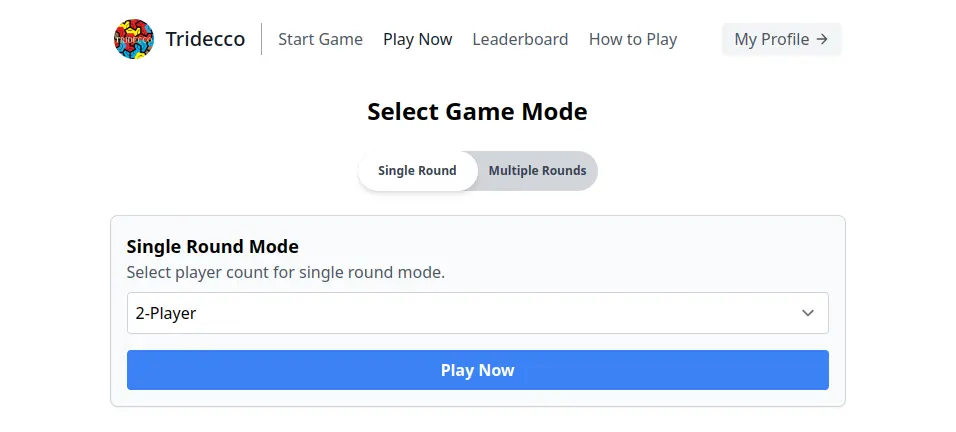The image size is (956, 432).
Task: Click the Tridecco colorful logo icon
Action: coord(134,39)
